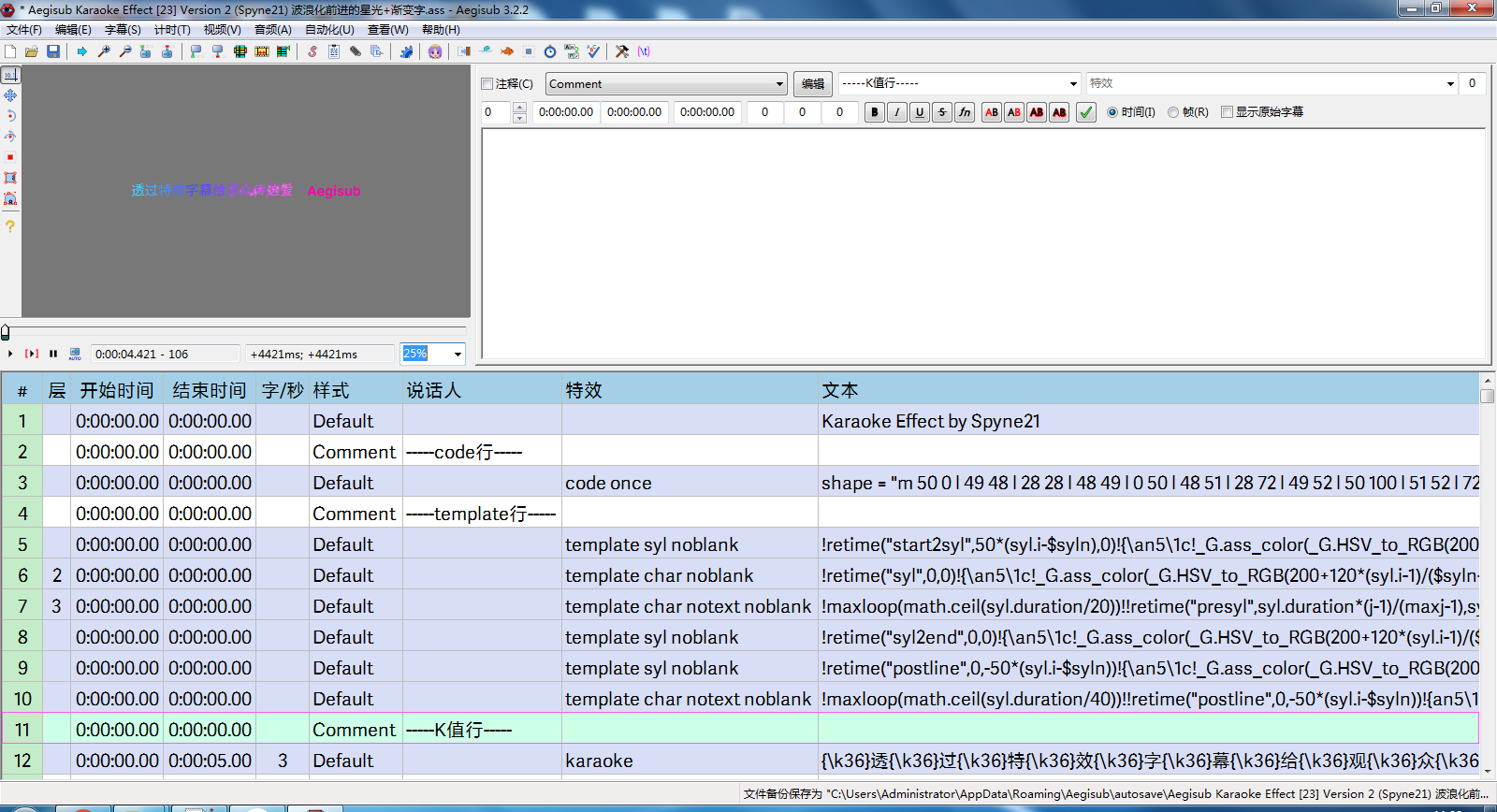Viewport: 1497px width, 812px height.
Task: Open the 特效 effect dropdown arrow
Action: point(1450,84)
